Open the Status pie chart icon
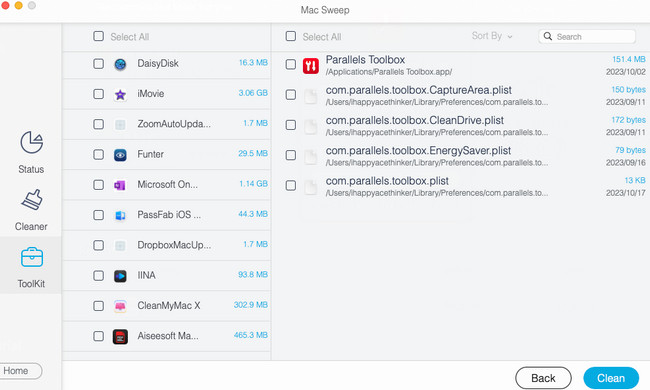Viewport: 650px width, 390px height. point(32,142)
